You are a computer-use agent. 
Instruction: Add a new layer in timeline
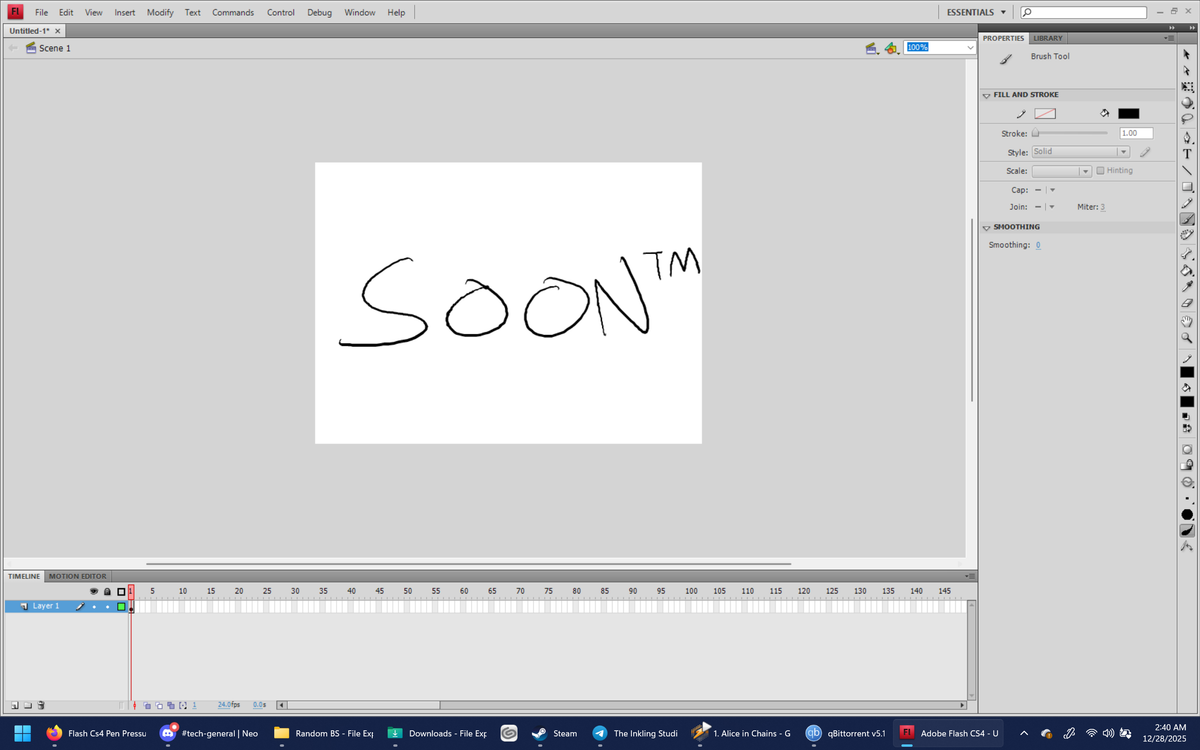click(x=14, y=705)
